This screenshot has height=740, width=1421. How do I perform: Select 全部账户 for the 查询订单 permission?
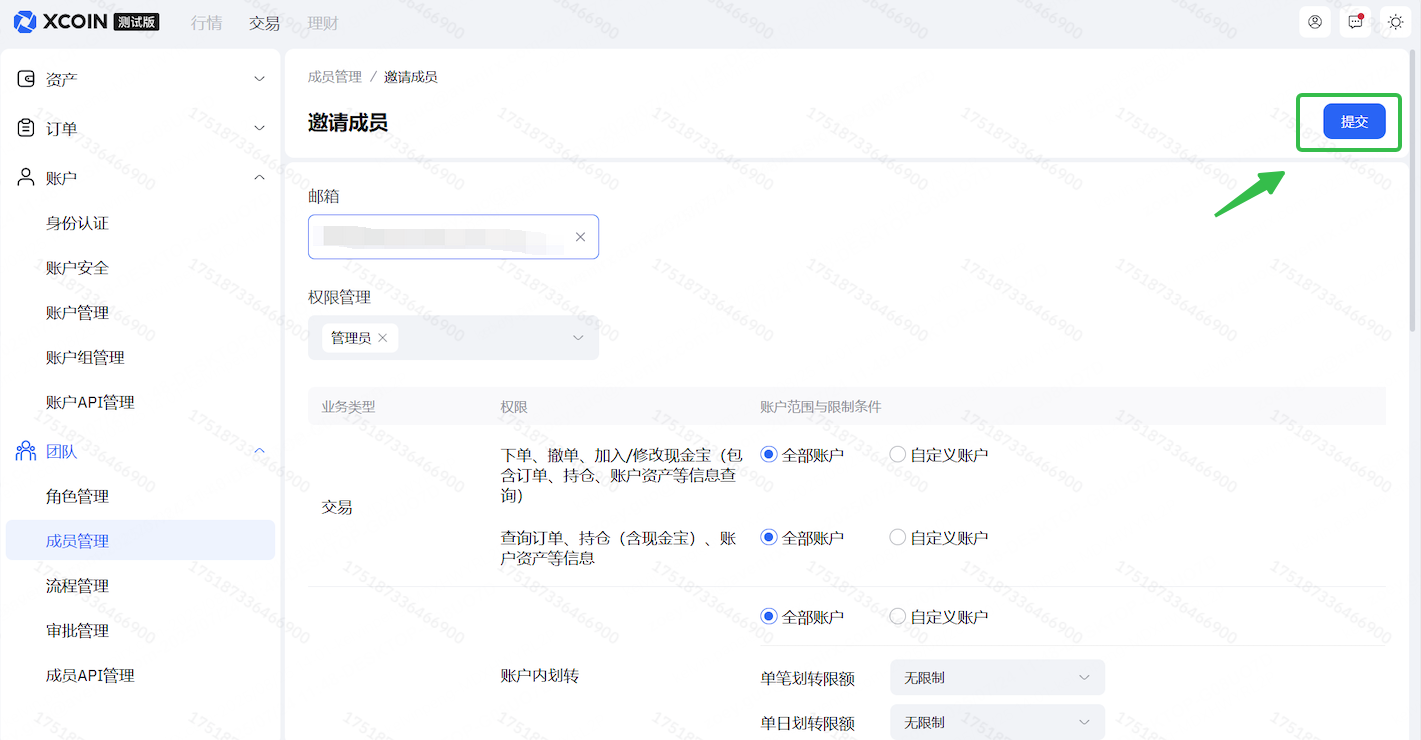(x=769, y=538)
